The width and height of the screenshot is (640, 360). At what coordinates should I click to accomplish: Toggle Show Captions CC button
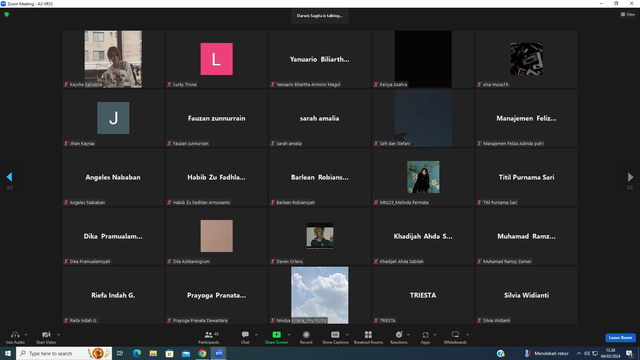tap(335, 337)
